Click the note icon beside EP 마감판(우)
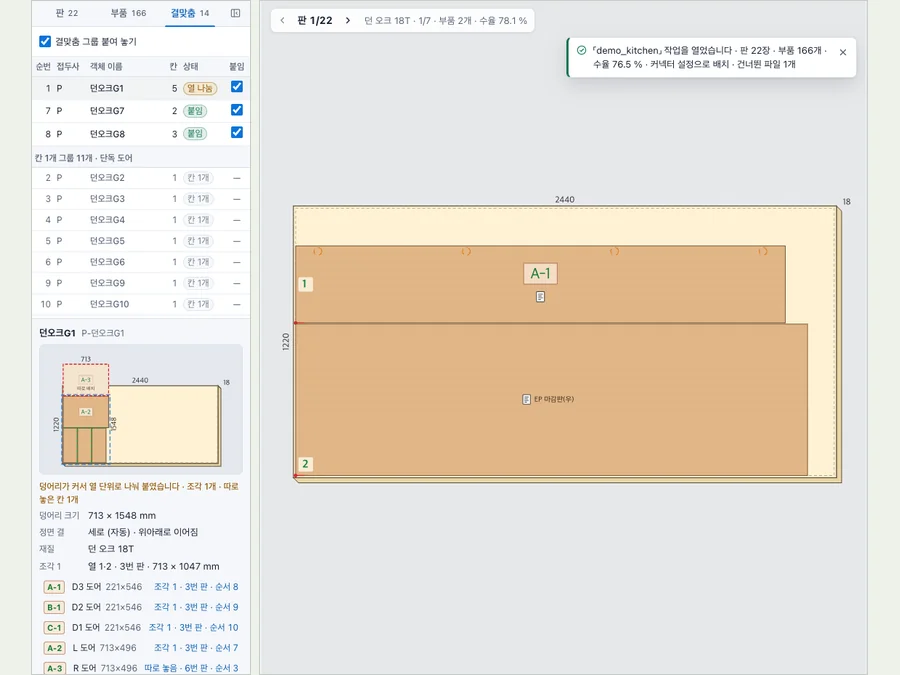Viewport: 900px width, 675px height. (x=526, y=399)
